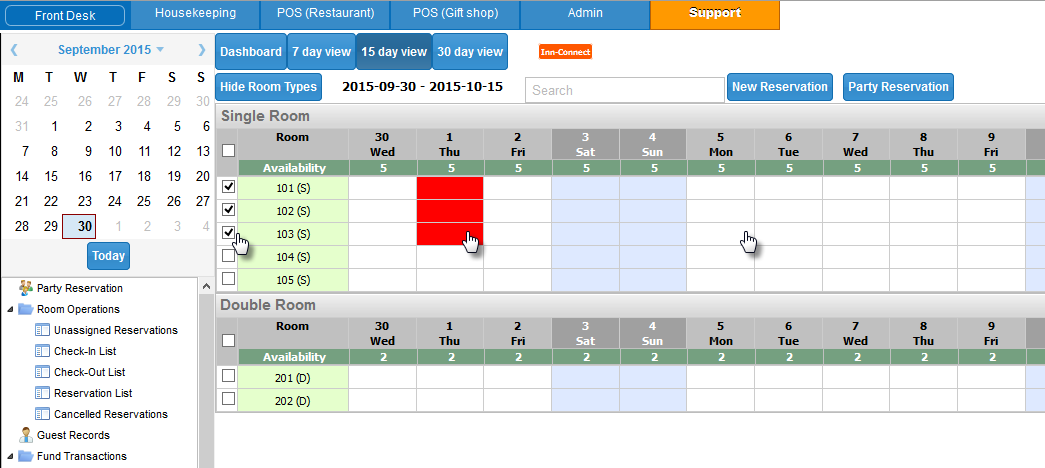This screenshot has width=1045, height=468.
Task: Collapse the Room Operations tree node
Action: pyautogui.click(x=9, y=309)
